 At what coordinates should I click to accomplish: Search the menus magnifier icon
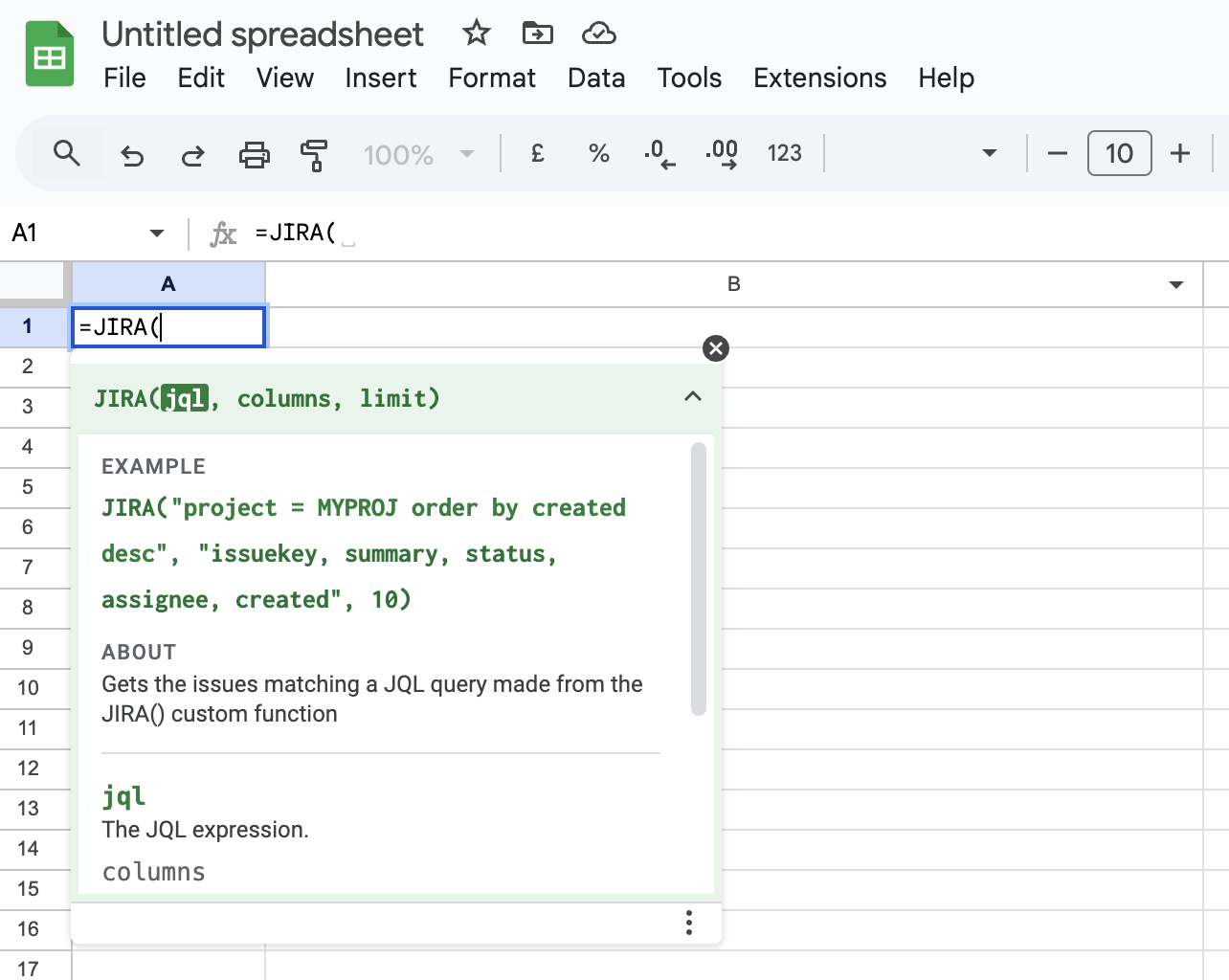click(66, 153)
